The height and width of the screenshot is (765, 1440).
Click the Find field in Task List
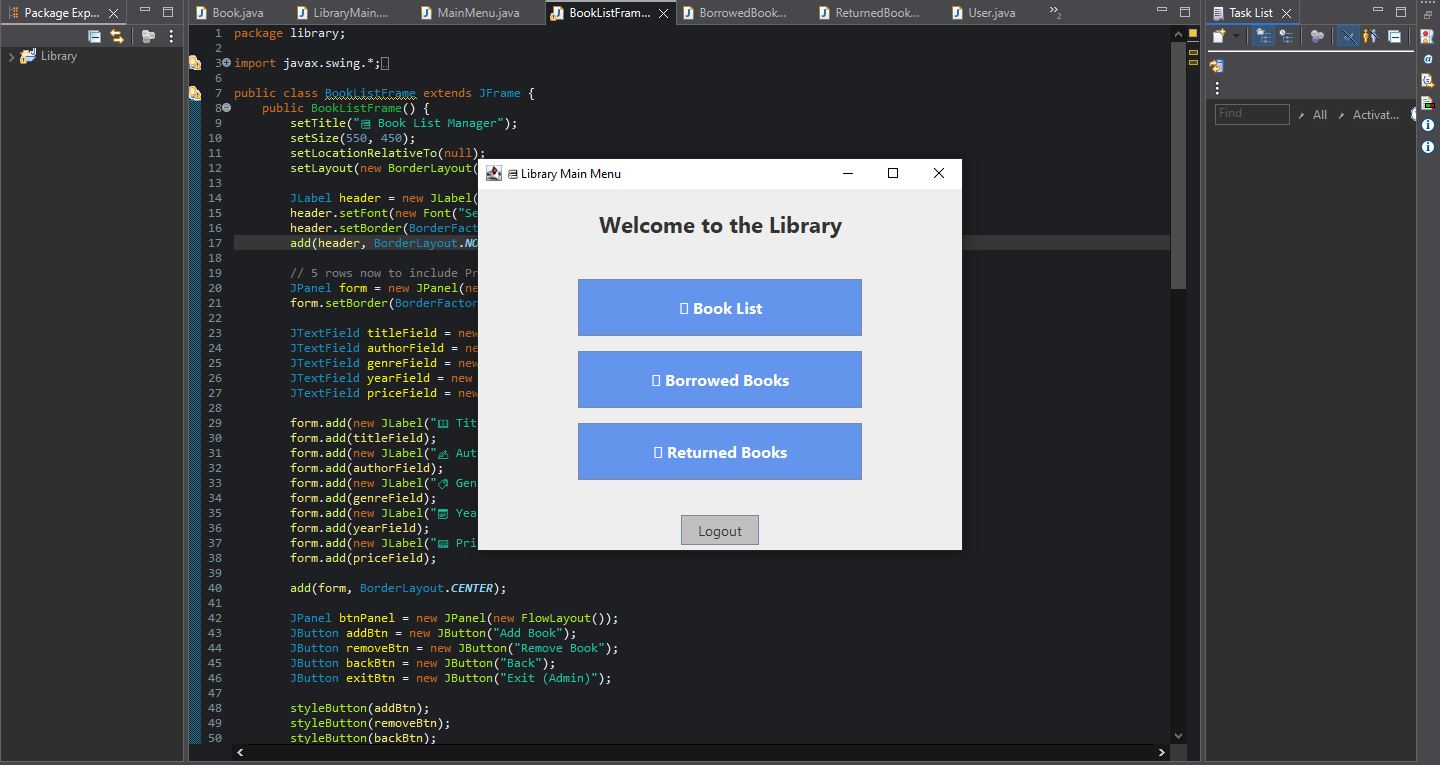(1252, 114)
